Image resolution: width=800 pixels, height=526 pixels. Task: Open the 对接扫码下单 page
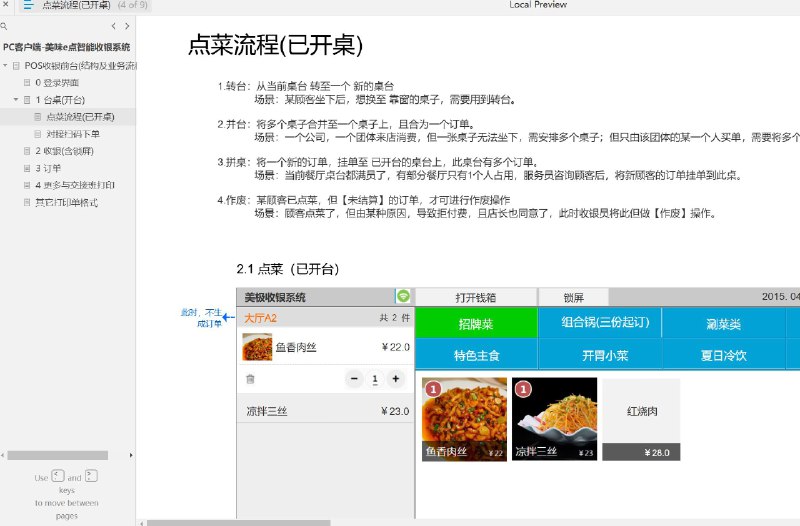click(72, 134)
